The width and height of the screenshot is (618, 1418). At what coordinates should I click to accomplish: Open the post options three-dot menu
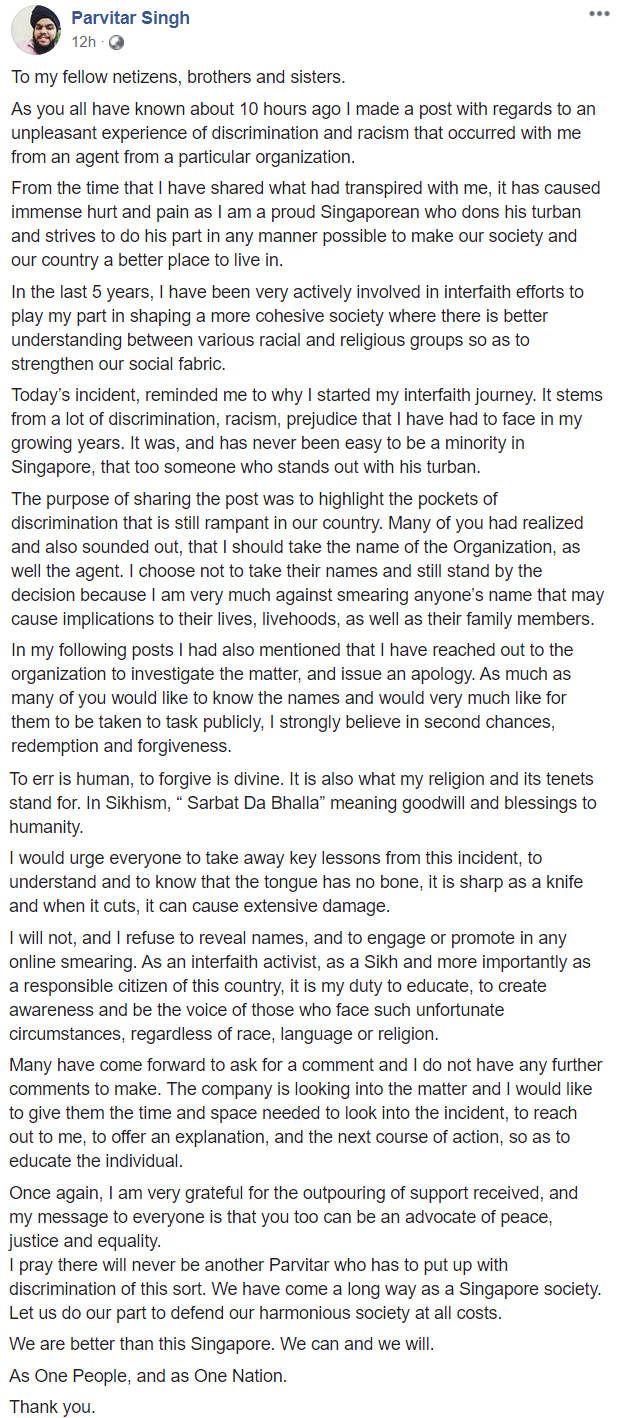[598, 14]
